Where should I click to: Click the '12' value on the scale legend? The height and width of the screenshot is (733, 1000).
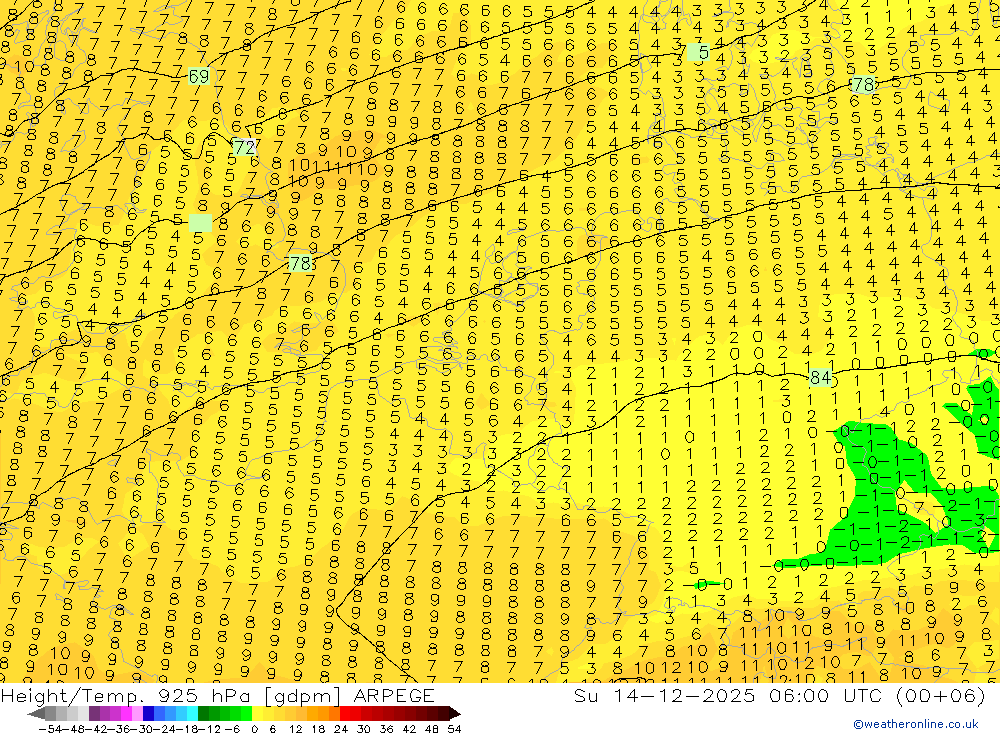(295, 729)
